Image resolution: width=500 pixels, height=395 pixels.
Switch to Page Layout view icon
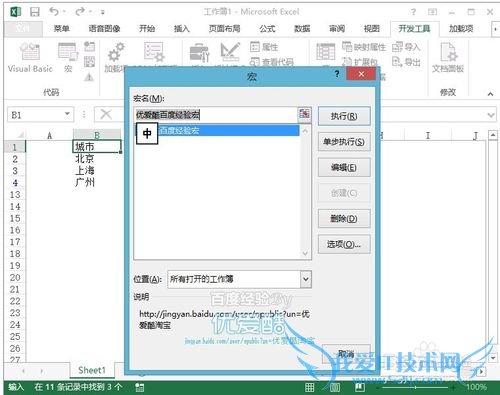(335, 387)
